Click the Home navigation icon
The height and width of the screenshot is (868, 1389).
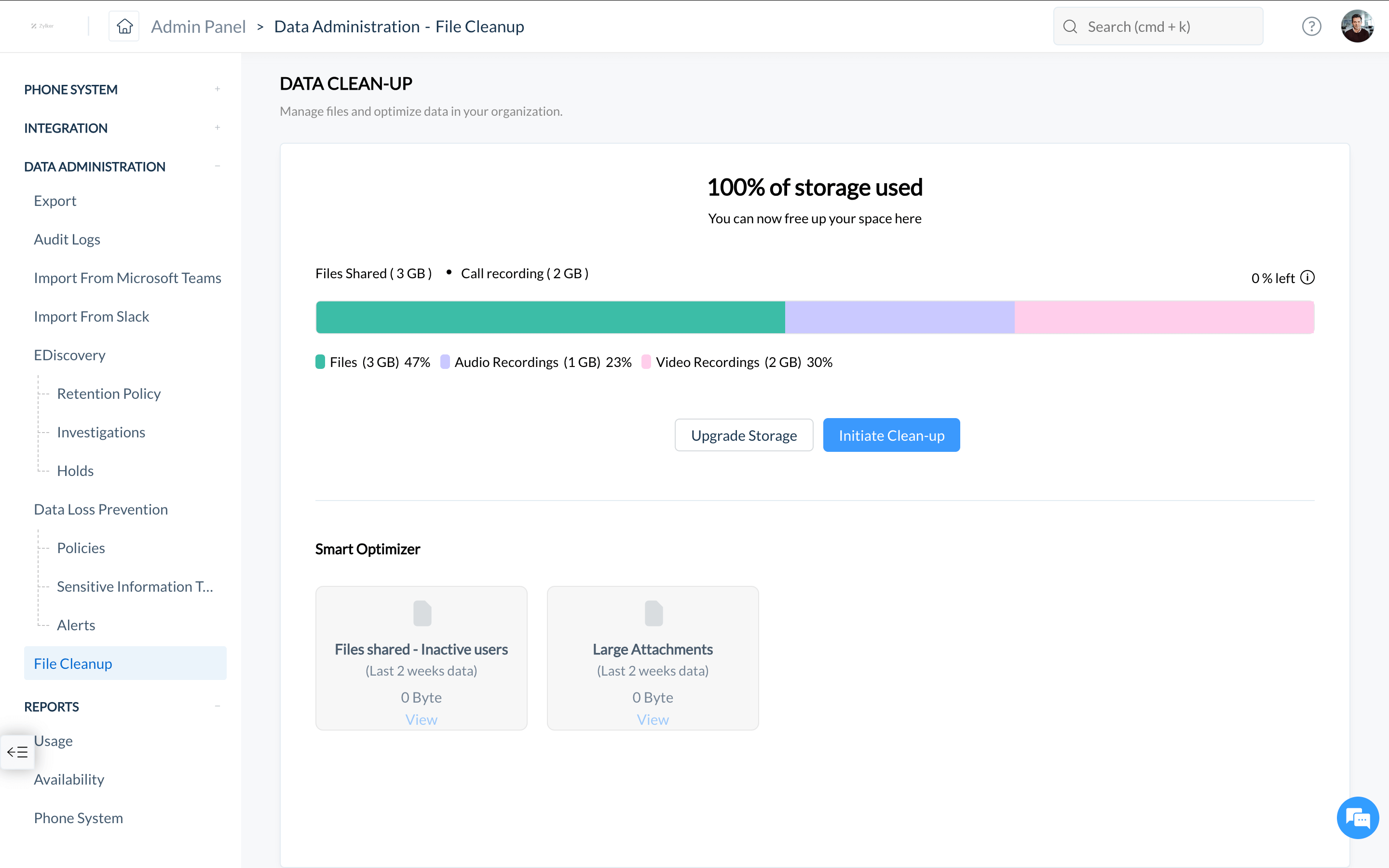(125, 25)
